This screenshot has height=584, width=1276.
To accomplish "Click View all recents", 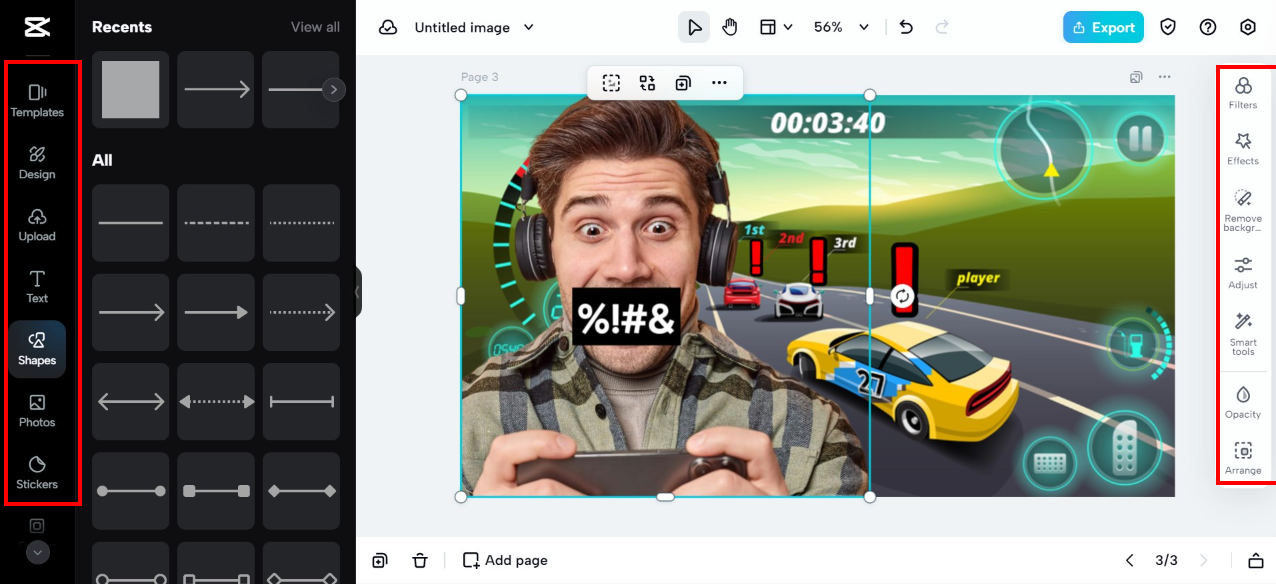I will coord(315,27).
